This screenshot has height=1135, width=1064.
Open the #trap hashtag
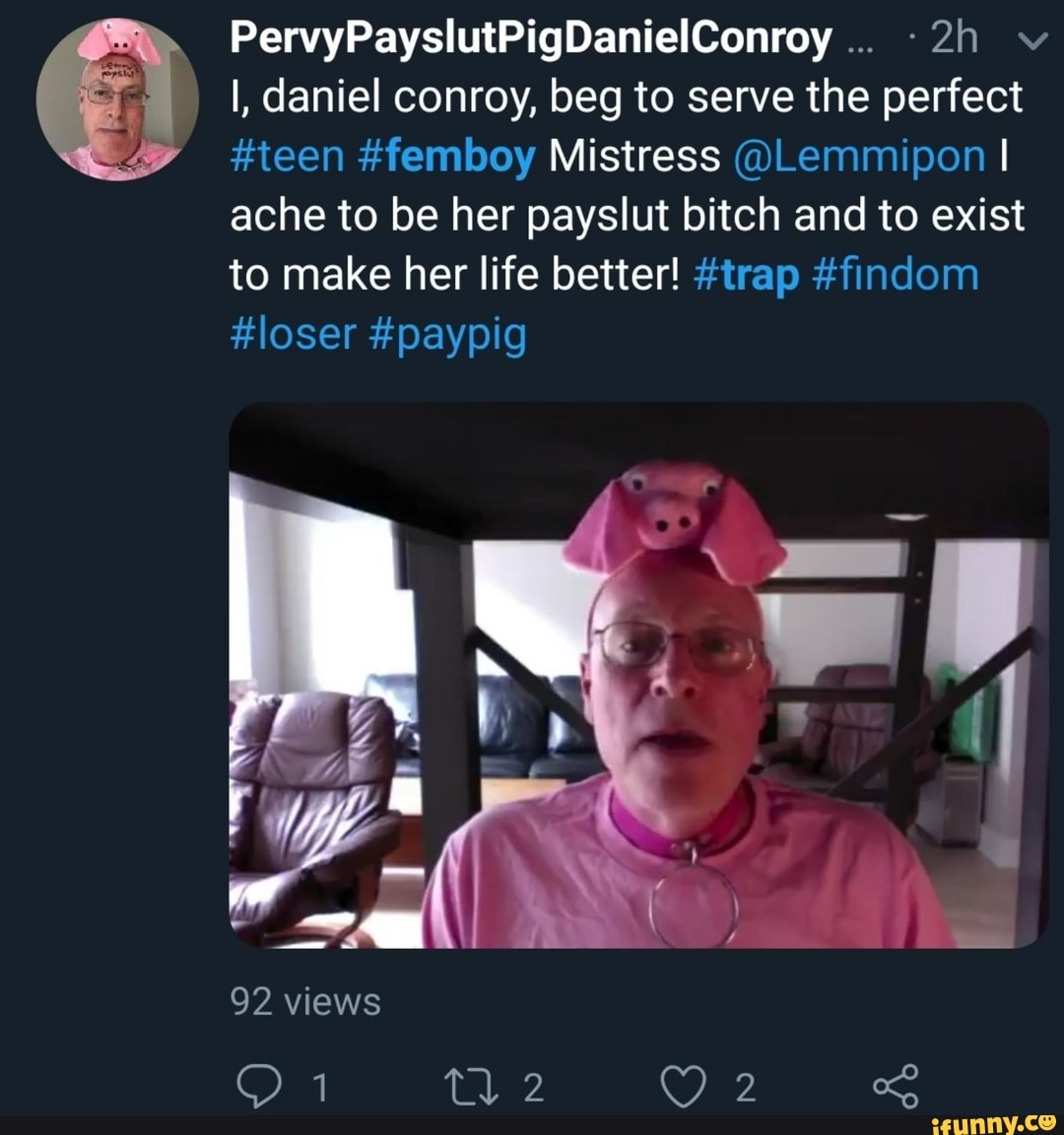[746, 275]
